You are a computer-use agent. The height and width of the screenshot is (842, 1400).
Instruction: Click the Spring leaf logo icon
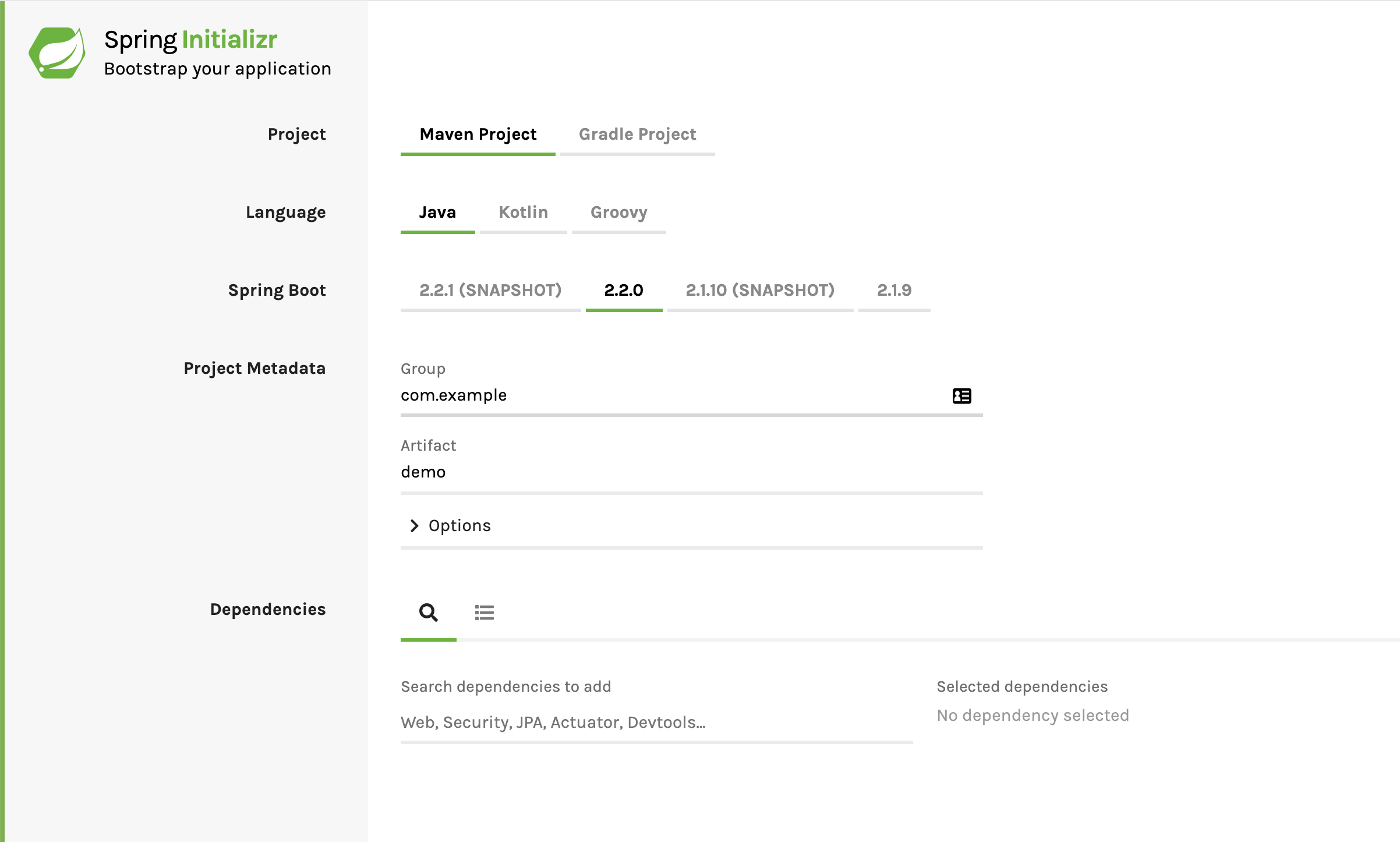(57, 53)
